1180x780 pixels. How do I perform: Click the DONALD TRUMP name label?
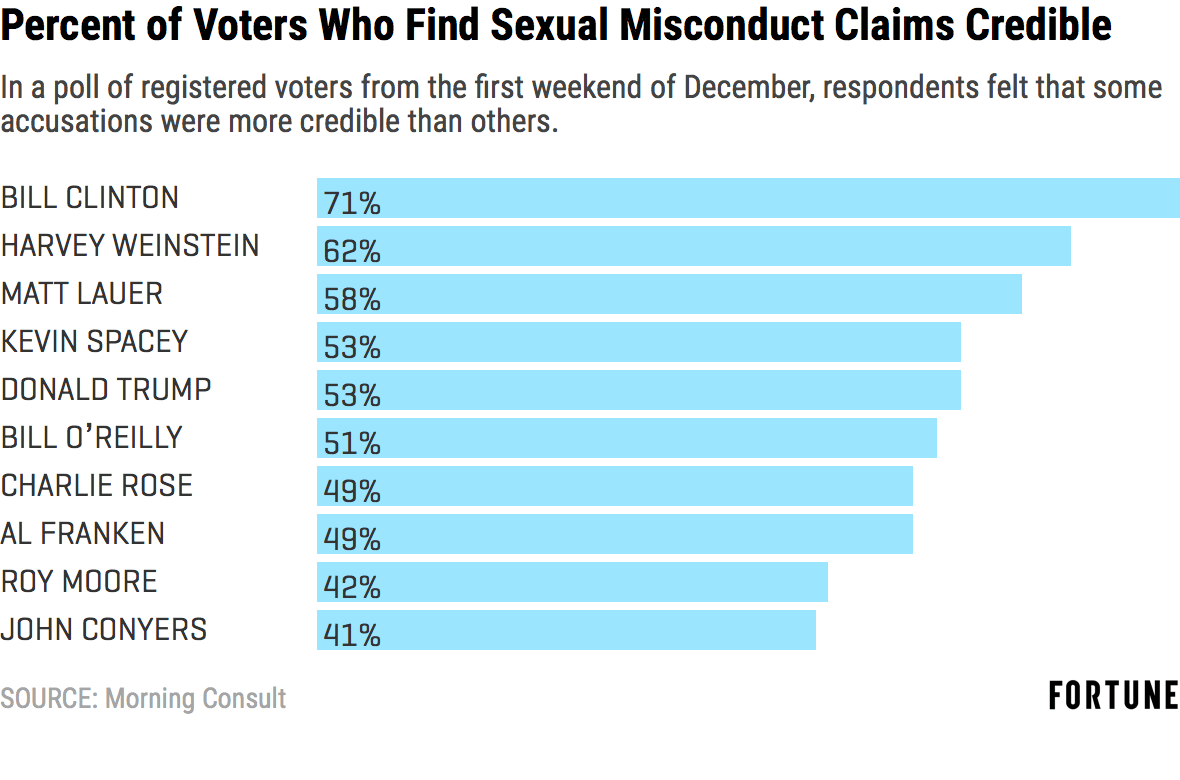[x=106, y=390]
